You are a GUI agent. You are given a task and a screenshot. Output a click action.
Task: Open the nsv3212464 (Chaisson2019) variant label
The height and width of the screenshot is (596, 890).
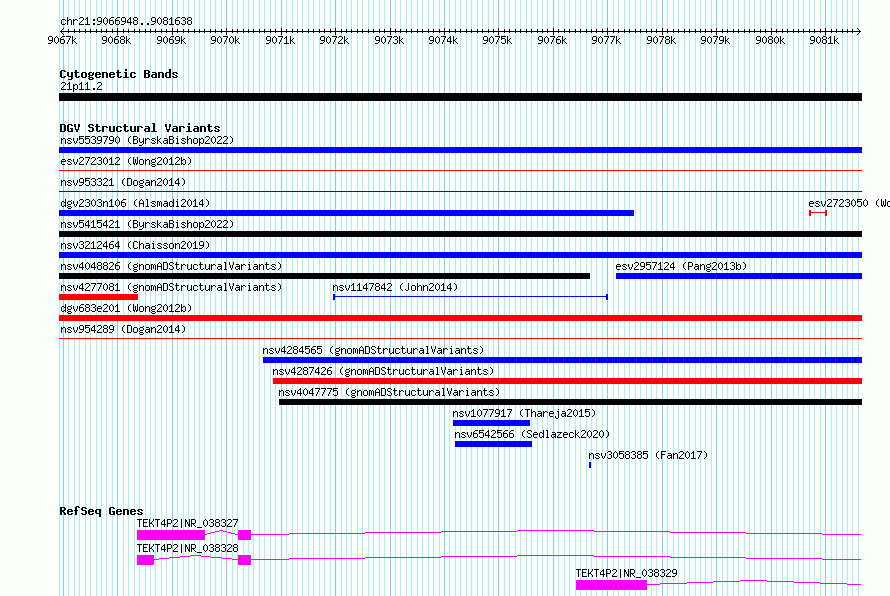click(x=135, y=245)
